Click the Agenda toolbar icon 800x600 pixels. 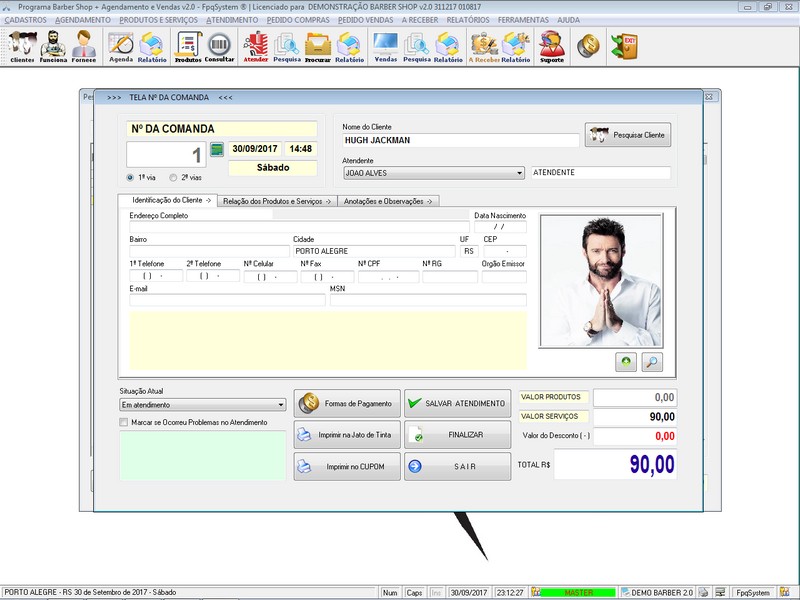click(x=121, y=46)
